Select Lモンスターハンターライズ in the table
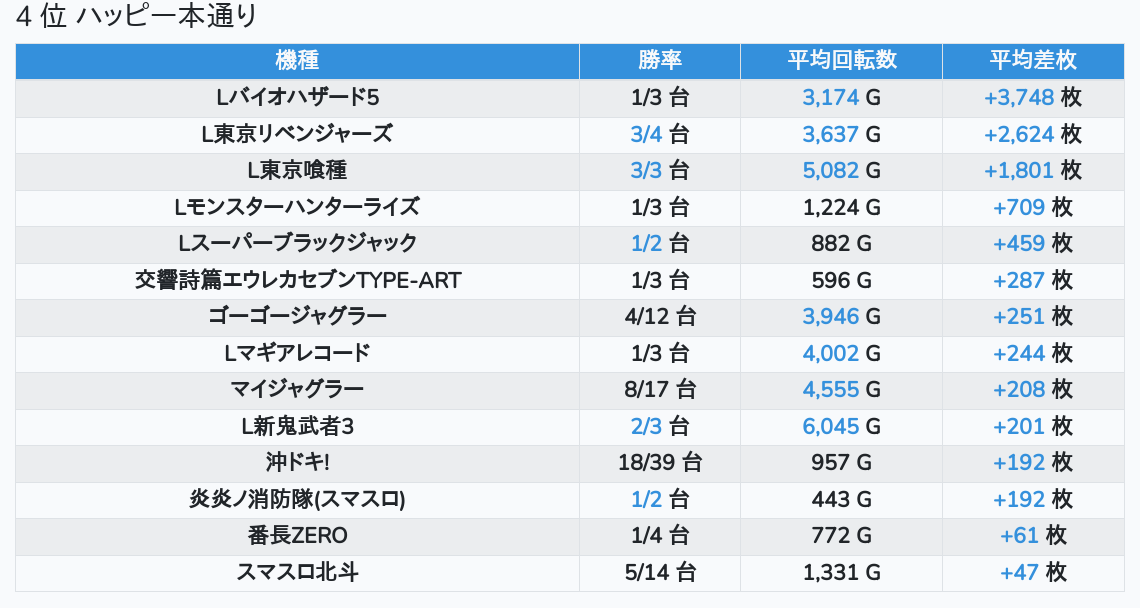This screenshot has height=608, width=1140. (x=297, y=207)
